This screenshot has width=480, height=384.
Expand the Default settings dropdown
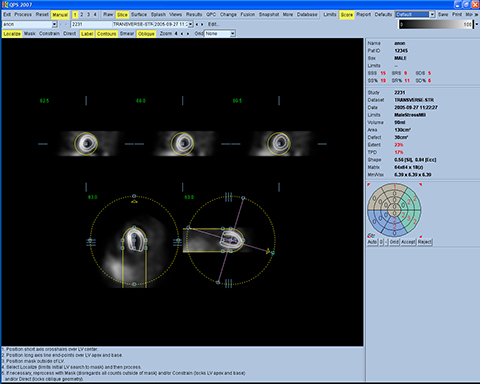pyautogui.click(x=432, y=14)
